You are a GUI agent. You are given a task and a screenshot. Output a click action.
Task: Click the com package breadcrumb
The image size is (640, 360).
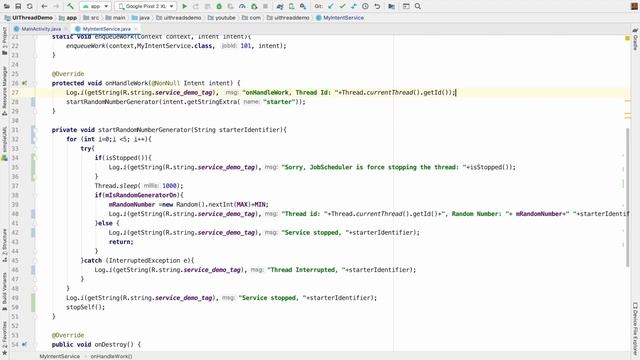pos(251,18)
